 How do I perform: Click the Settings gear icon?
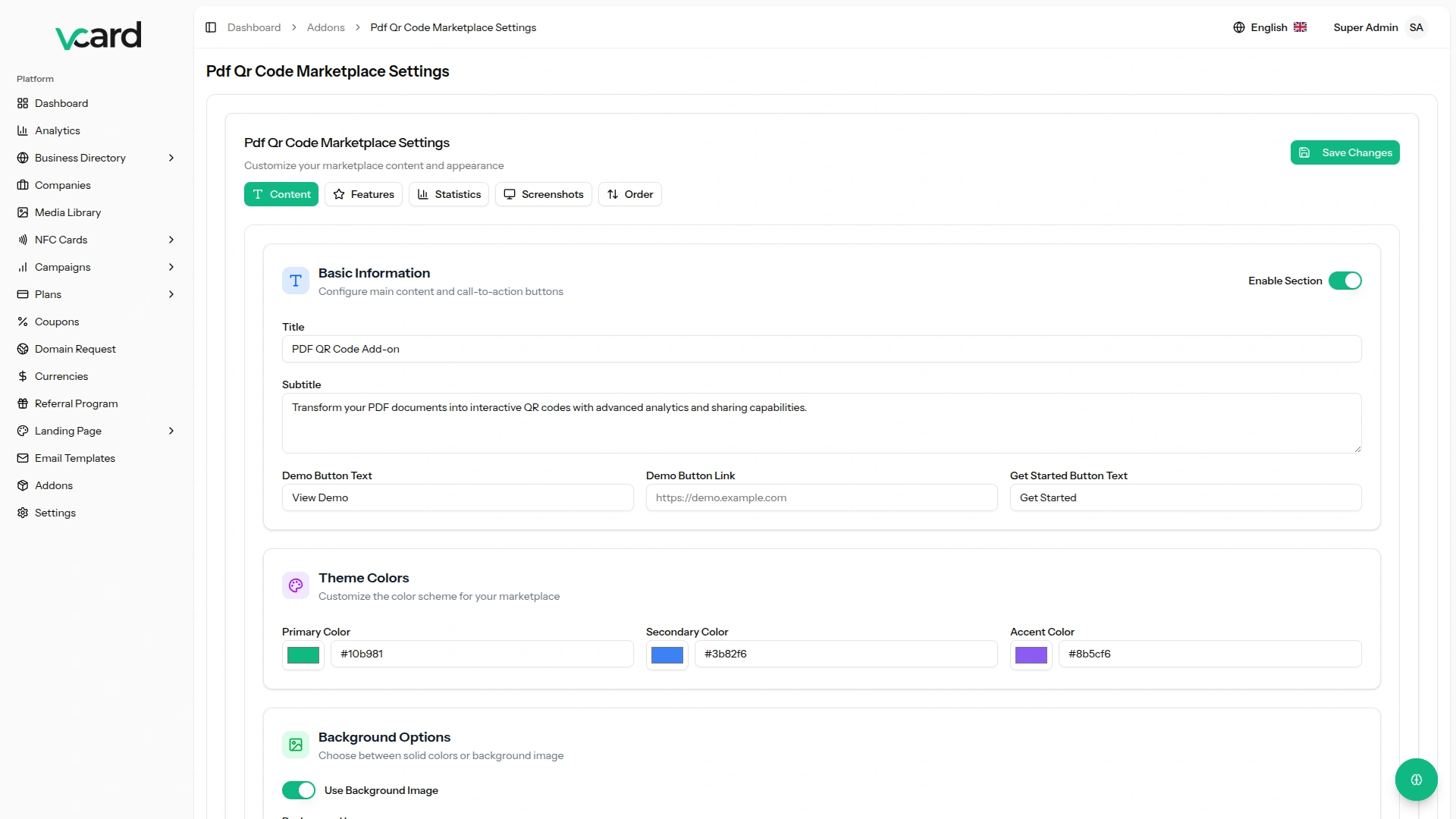pos(23,513)
